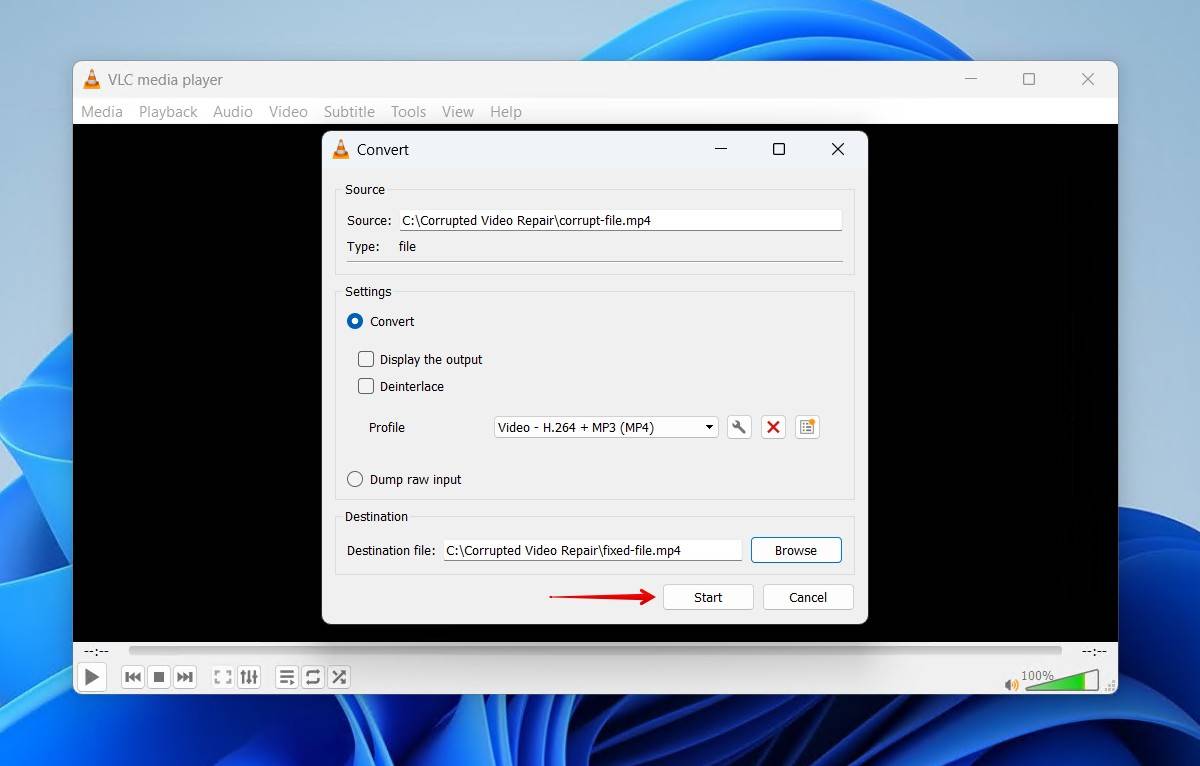1200x766 pixels.
Task: Click Cancel in the Convert dialog
Action: point(808,597)
